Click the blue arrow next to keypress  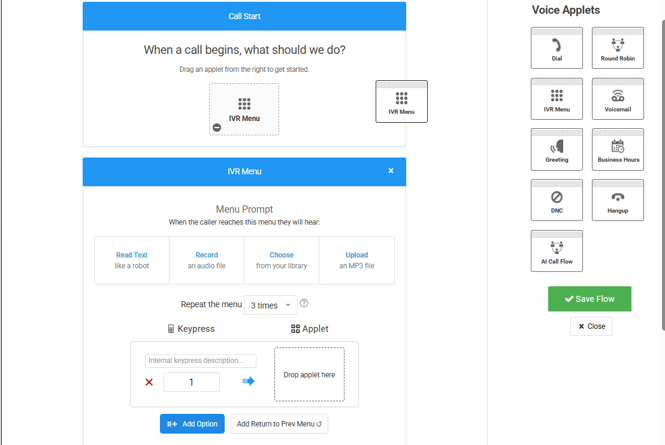pyautogui.click(x=248, y=381)
